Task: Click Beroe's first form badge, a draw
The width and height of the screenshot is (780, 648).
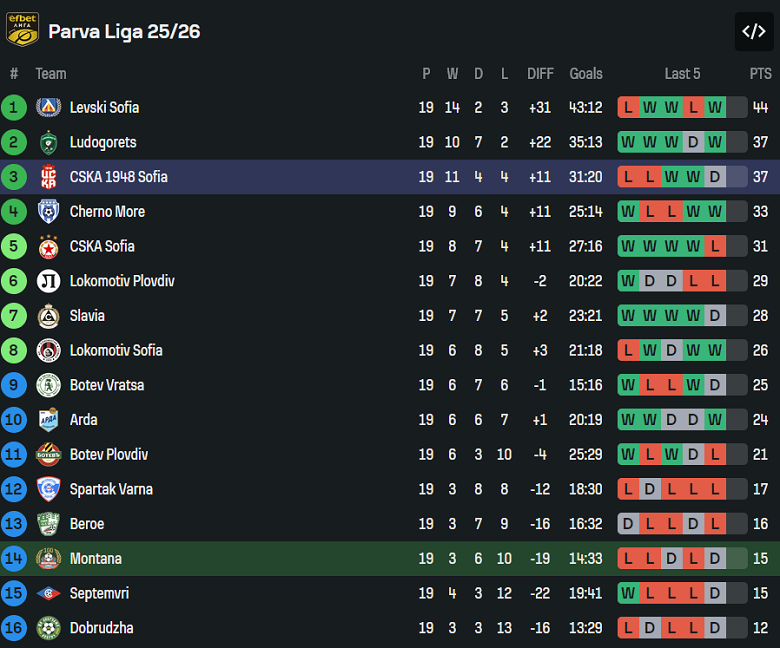Action: coord(628,524)
